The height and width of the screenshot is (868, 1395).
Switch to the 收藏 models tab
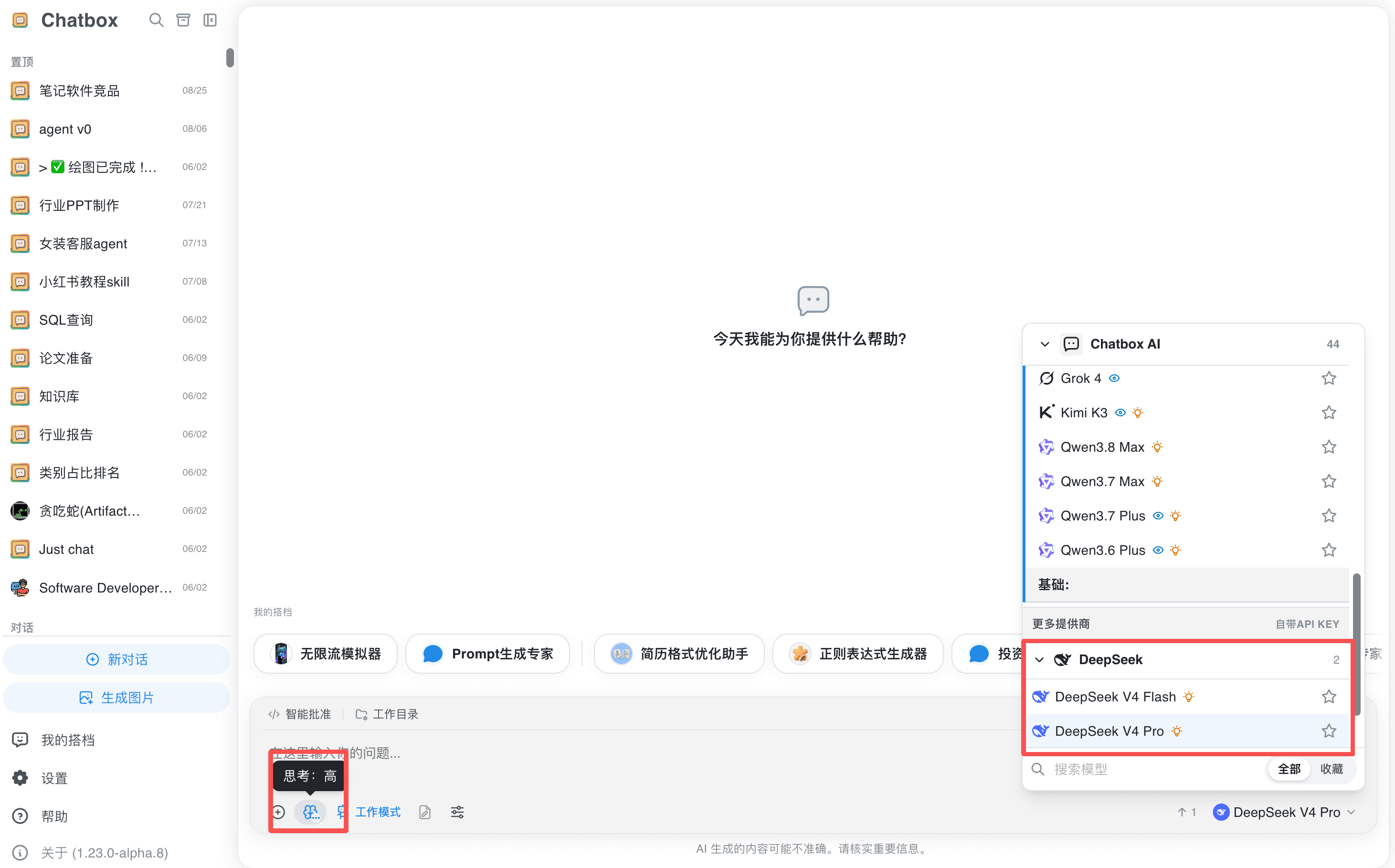[1332, 769]
